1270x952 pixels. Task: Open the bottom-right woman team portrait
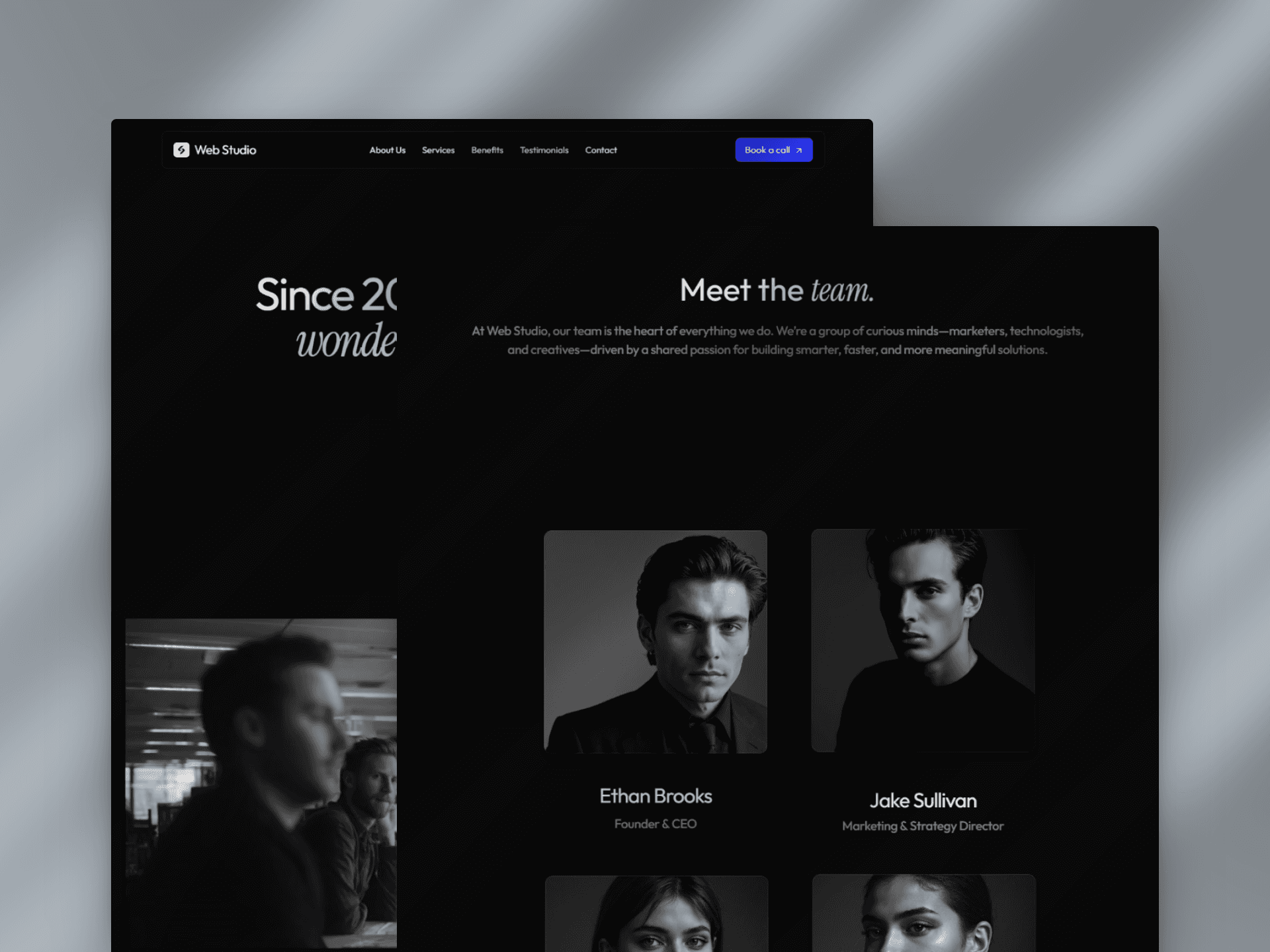(924, 913)
